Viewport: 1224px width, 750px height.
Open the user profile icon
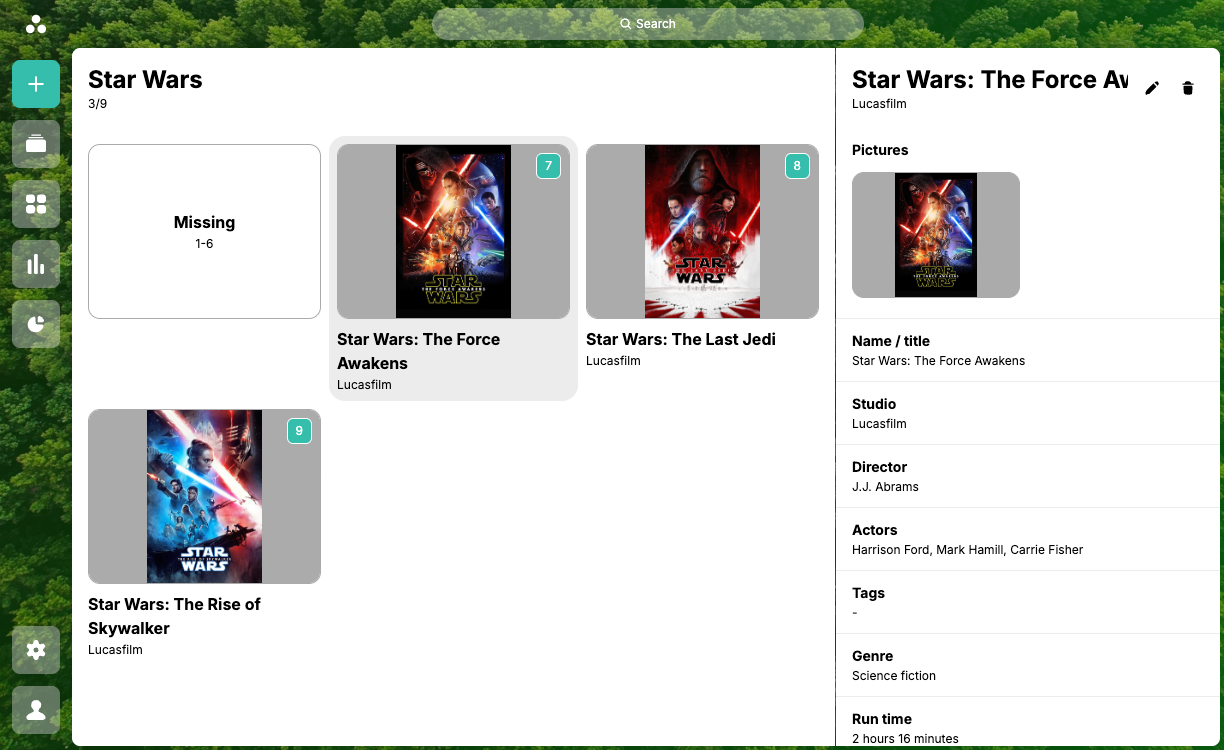pyautogui.click(x=36, y=710)
